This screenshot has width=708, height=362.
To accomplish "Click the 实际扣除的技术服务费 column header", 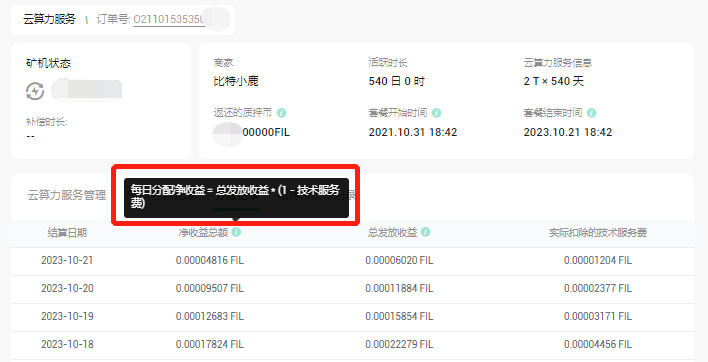I will [598, 232].
